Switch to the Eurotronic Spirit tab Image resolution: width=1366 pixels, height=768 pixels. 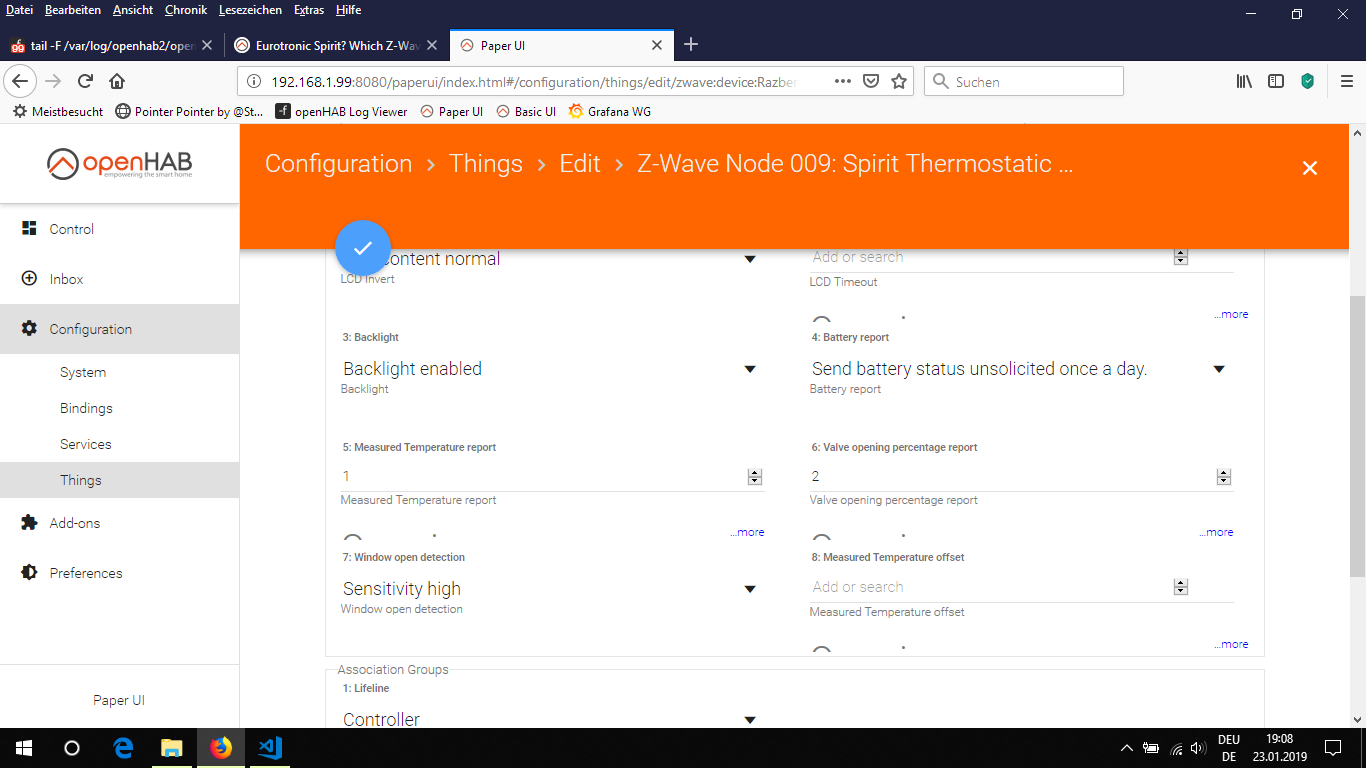coord(335,45)
